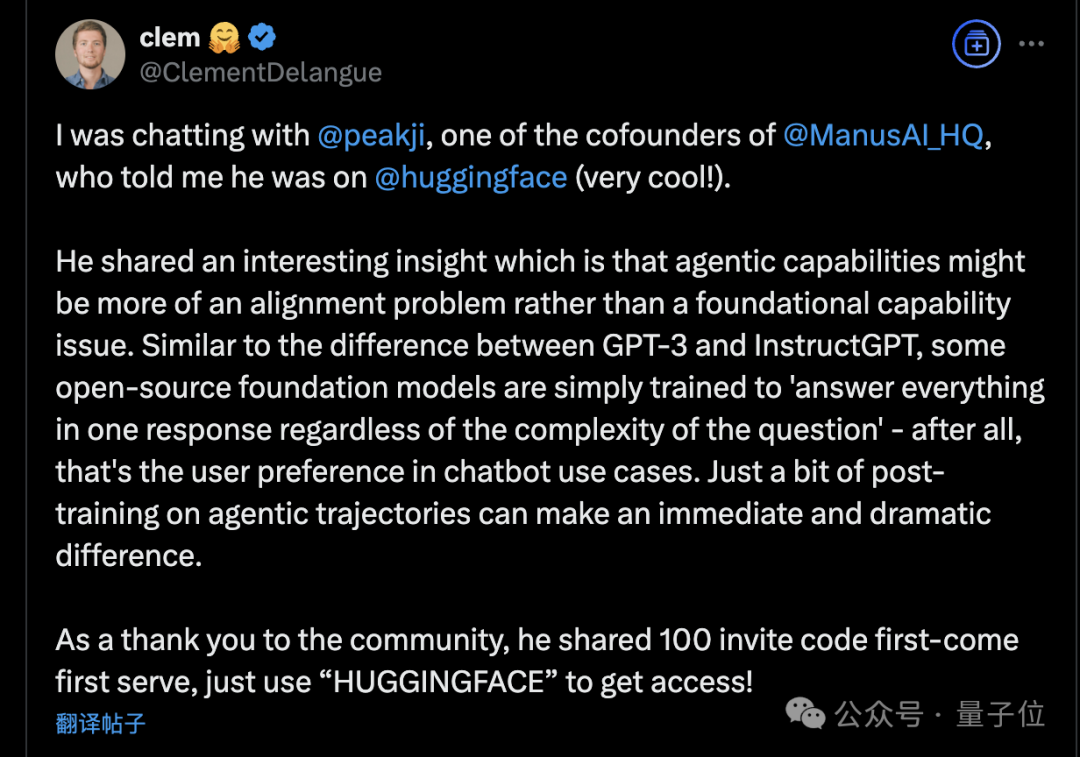The height and width of the screenshot is (757, 1080).
Task: Open the @huggingface mention
Action: (x=470, y=178)
